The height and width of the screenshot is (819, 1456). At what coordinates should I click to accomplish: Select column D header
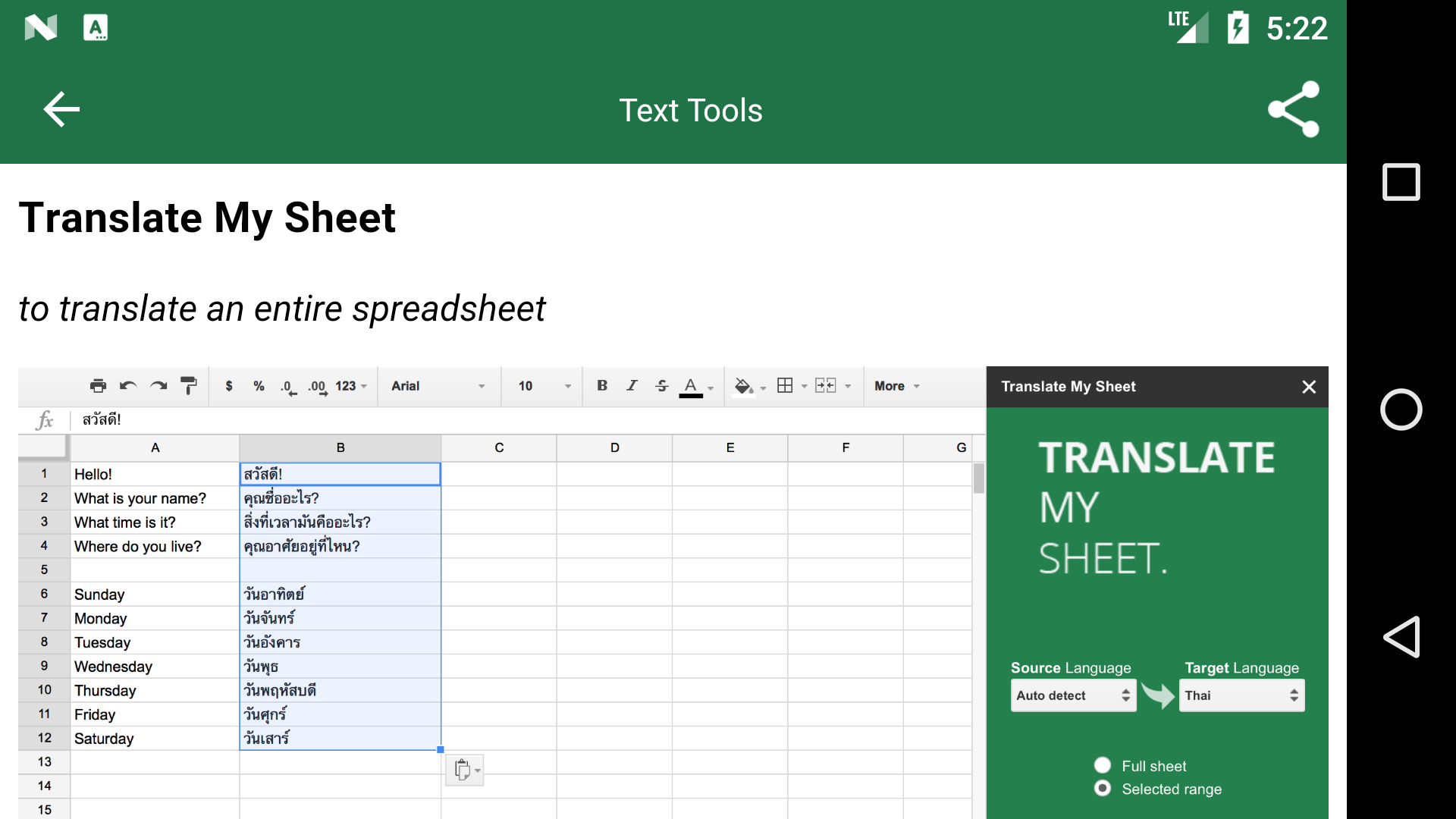point(614,448)
